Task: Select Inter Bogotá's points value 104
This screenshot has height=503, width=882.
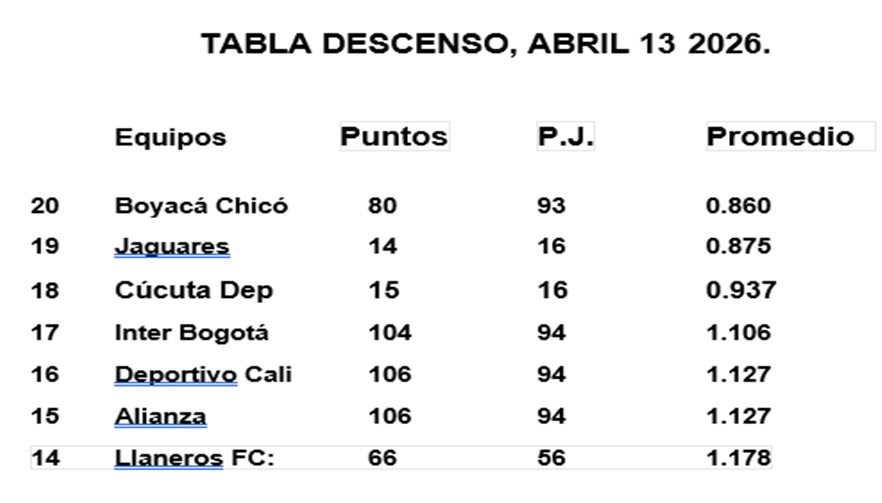Action: click(389, 332)
